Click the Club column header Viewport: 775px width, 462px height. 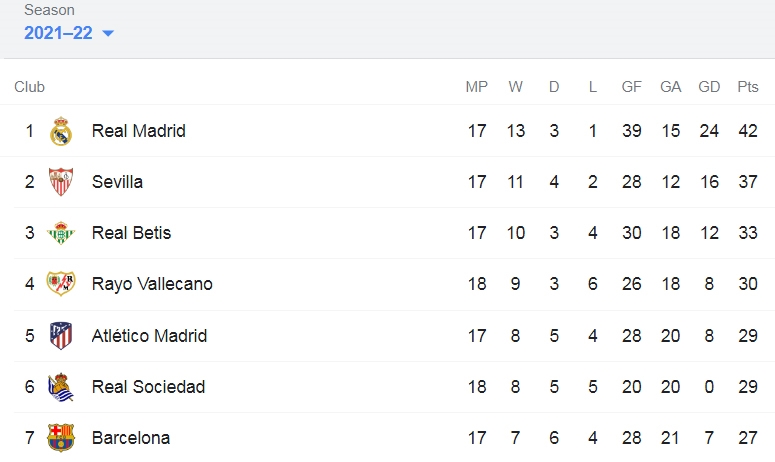pyautogui.click(x=30, y=87)
